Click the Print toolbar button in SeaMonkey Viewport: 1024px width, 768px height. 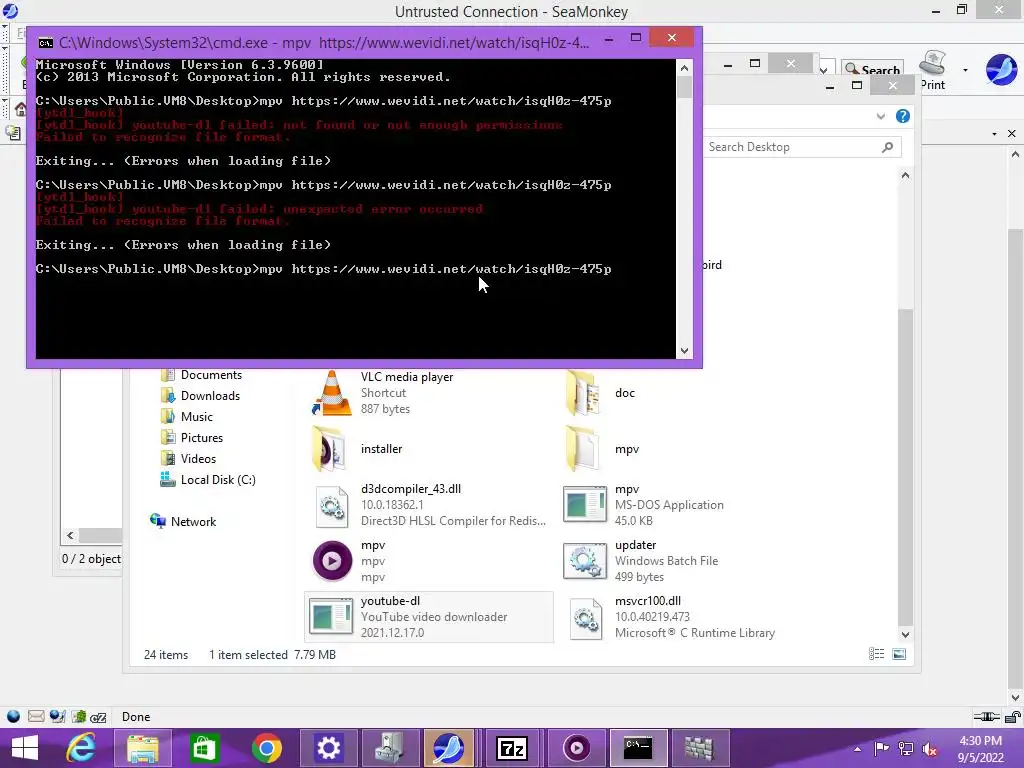point(933,70)
